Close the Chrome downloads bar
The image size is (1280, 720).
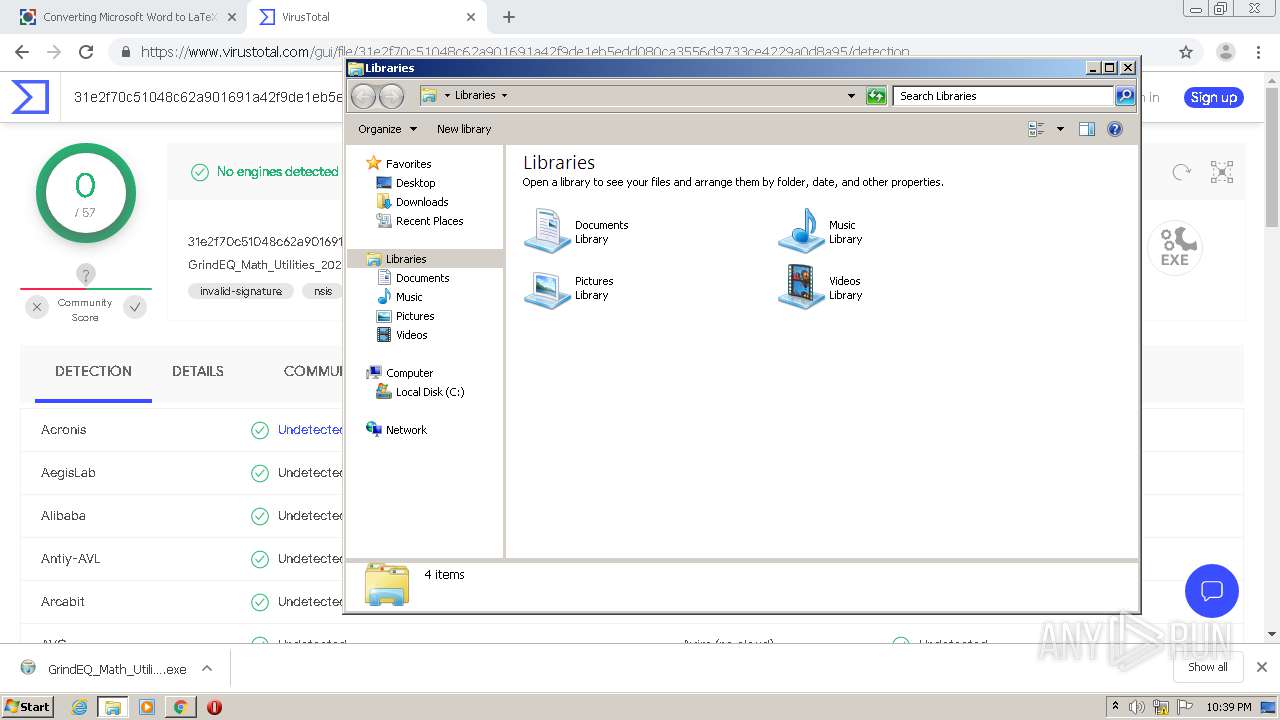click(1261, 667)
